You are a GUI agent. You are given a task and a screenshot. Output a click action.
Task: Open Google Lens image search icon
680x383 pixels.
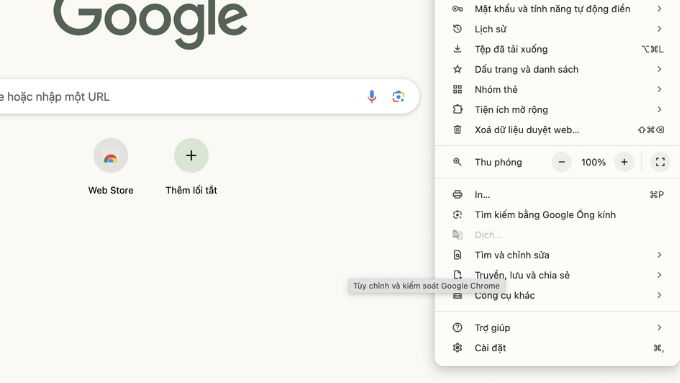point(398,96)
